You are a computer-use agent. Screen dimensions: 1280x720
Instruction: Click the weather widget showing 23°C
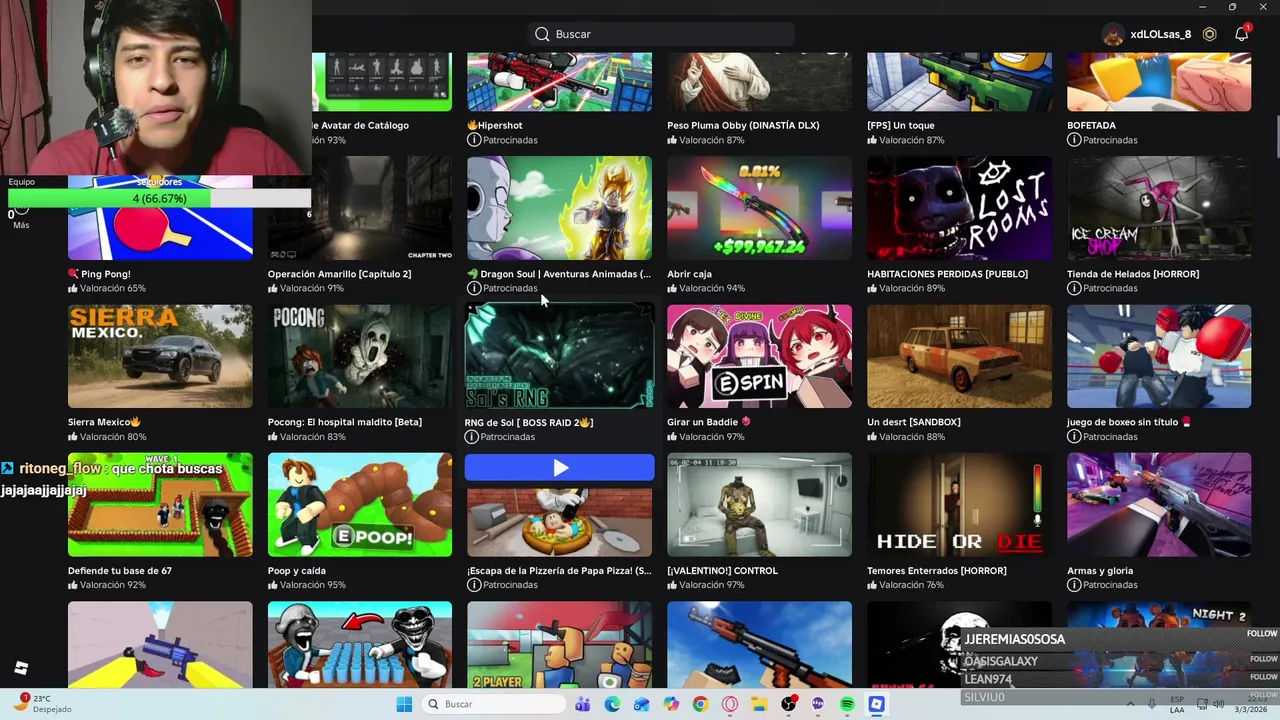[x=42, y=704]
